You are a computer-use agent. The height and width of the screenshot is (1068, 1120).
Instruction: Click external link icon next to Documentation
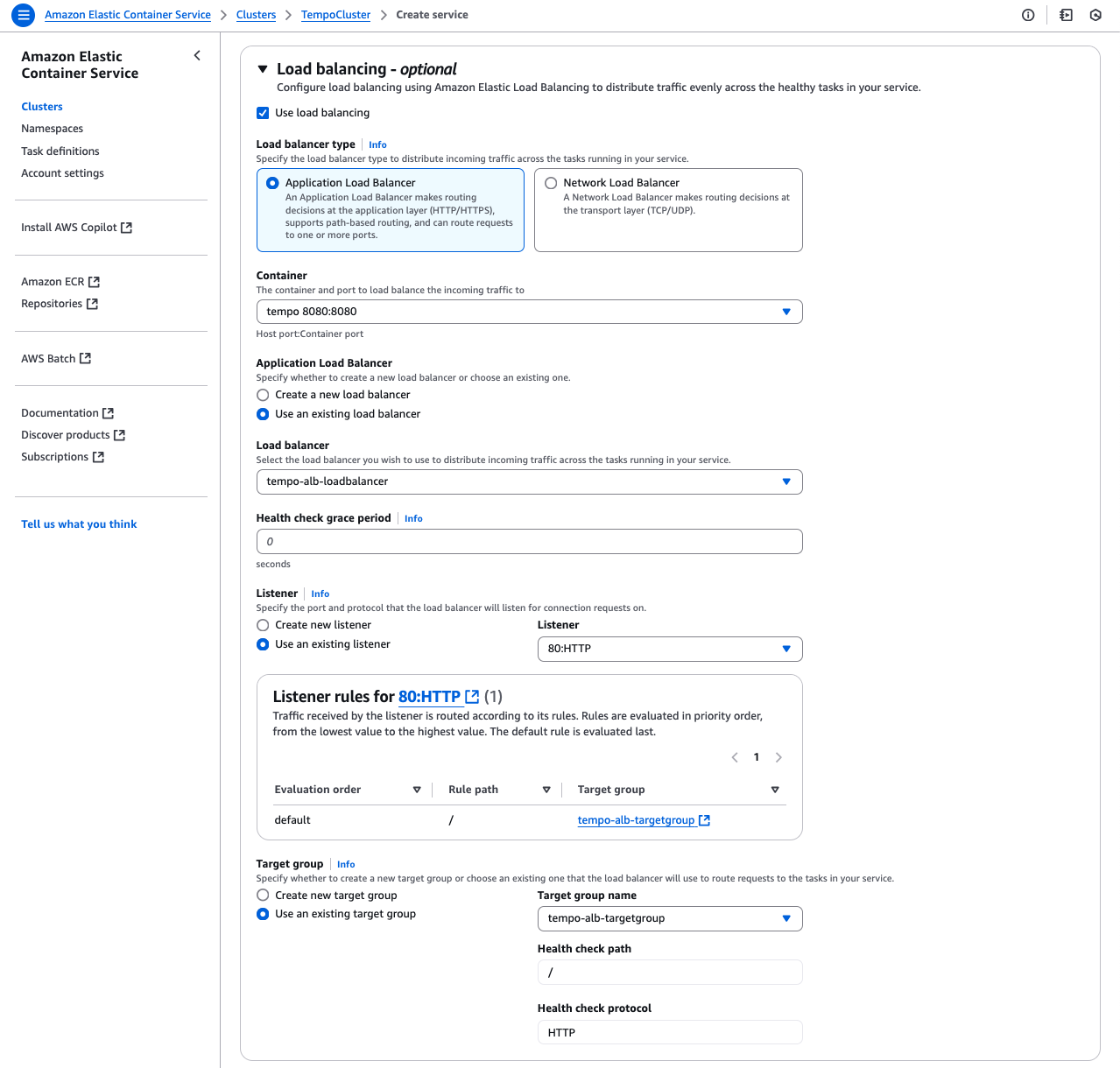coord(108,413)
